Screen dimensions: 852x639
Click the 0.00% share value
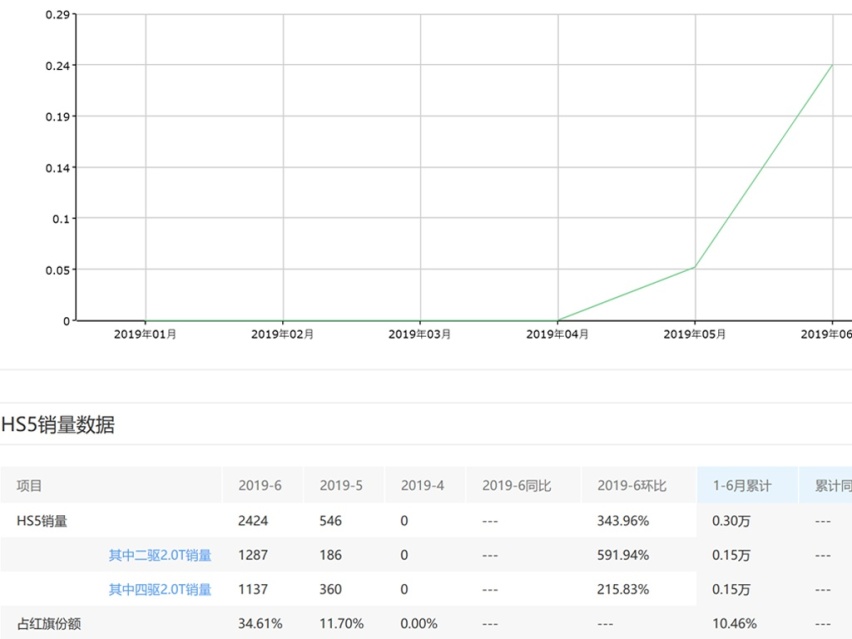click(x=418, y=624)
